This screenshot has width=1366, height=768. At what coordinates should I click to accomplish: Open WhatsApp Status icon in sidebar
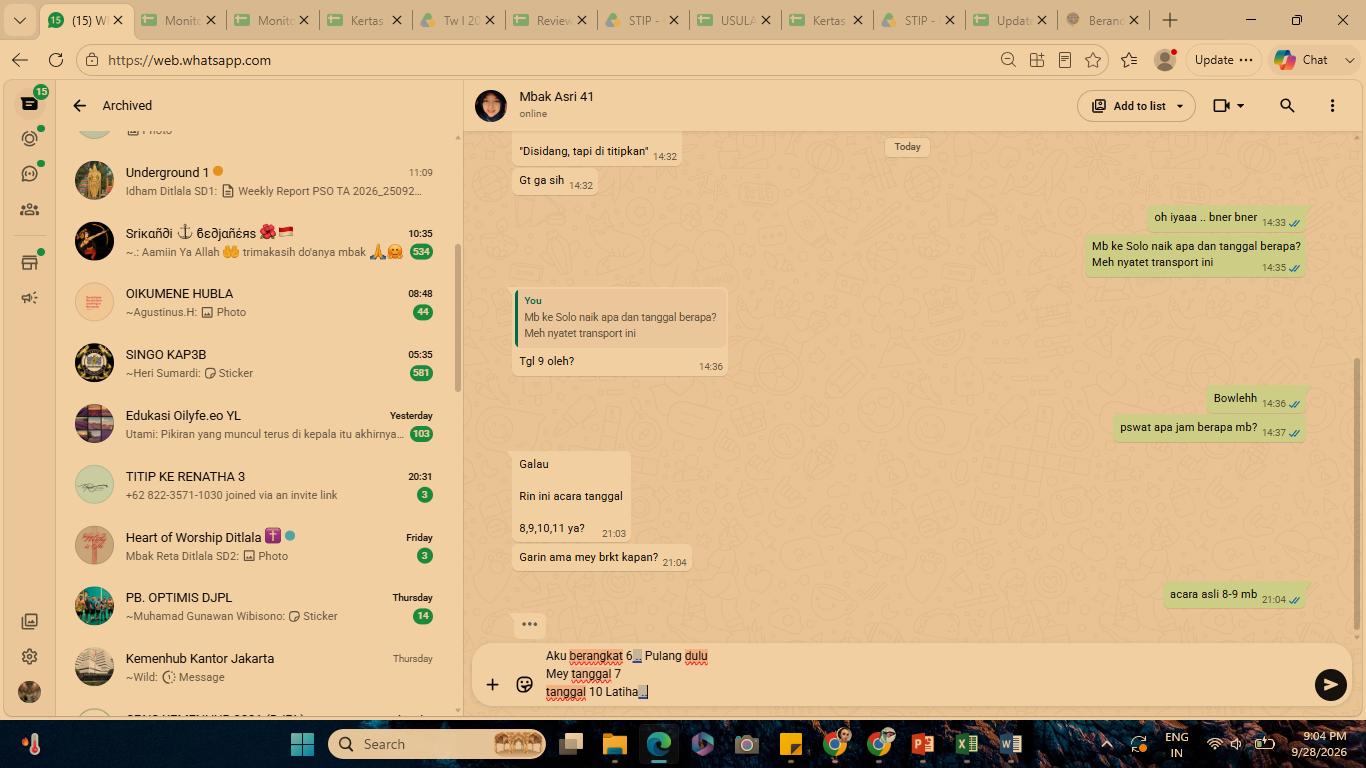[30, 139]
